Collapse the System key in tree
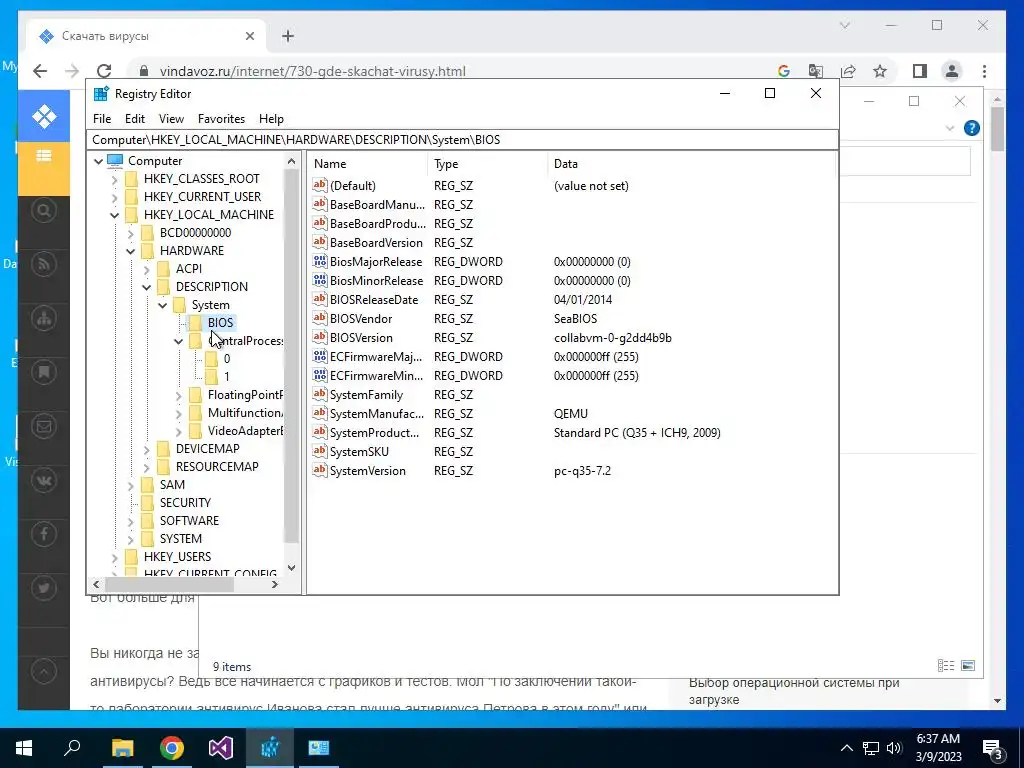This screenshot has width=1024, height=768. tap(162, 305)
